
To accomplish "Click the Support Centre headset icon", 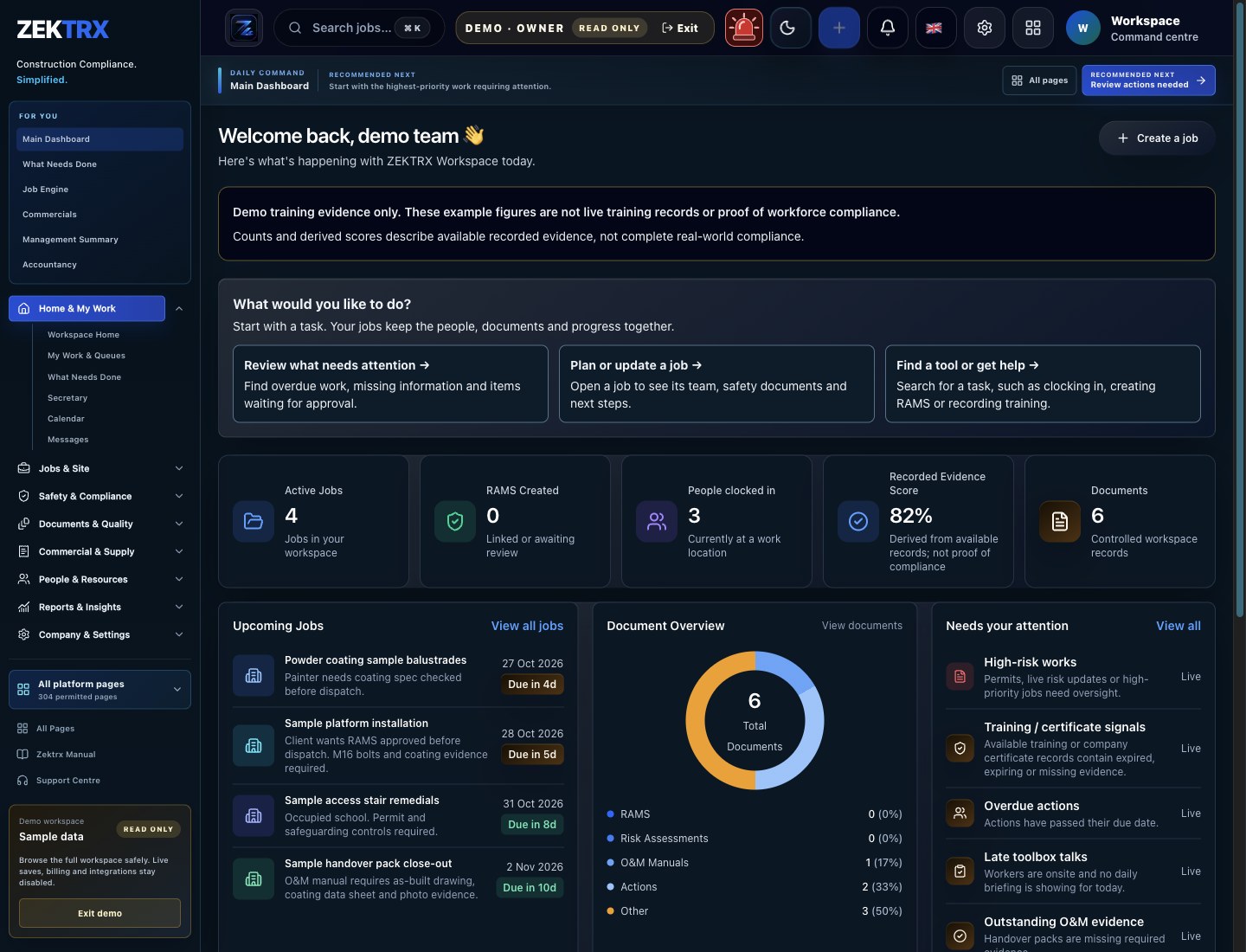I will [22, 780].
